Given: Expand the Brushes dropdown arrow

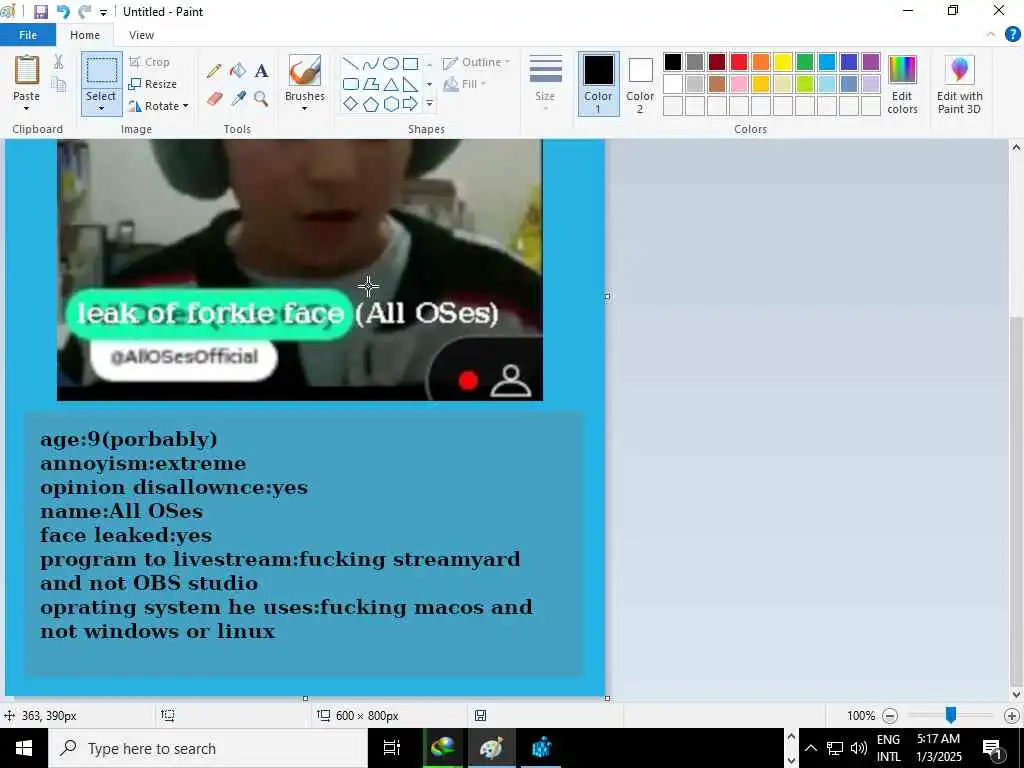Looking at the screenshot, I should point(305,108).
